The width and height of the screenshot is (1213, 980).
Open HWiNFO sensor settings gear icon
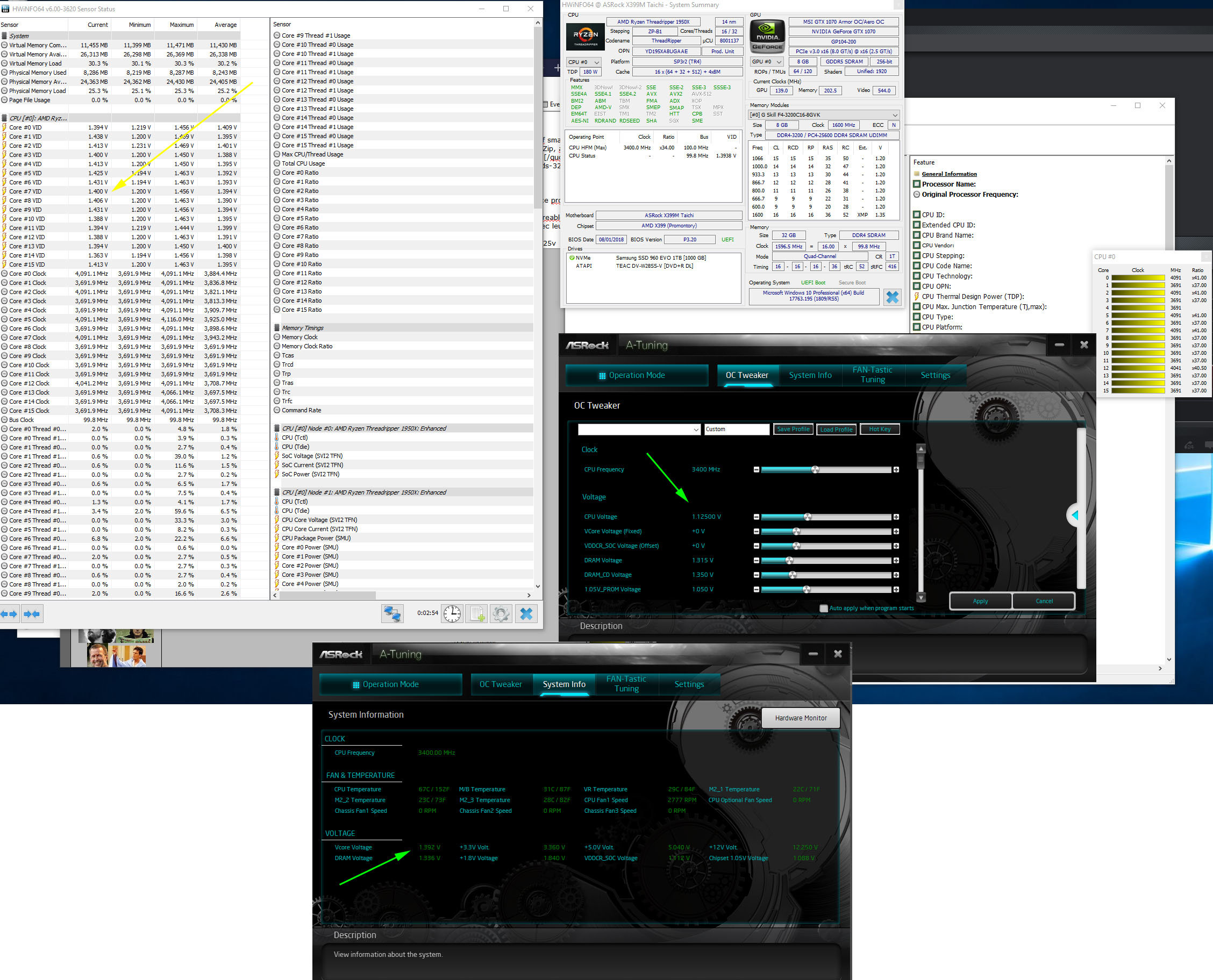(x=501, y=613)
